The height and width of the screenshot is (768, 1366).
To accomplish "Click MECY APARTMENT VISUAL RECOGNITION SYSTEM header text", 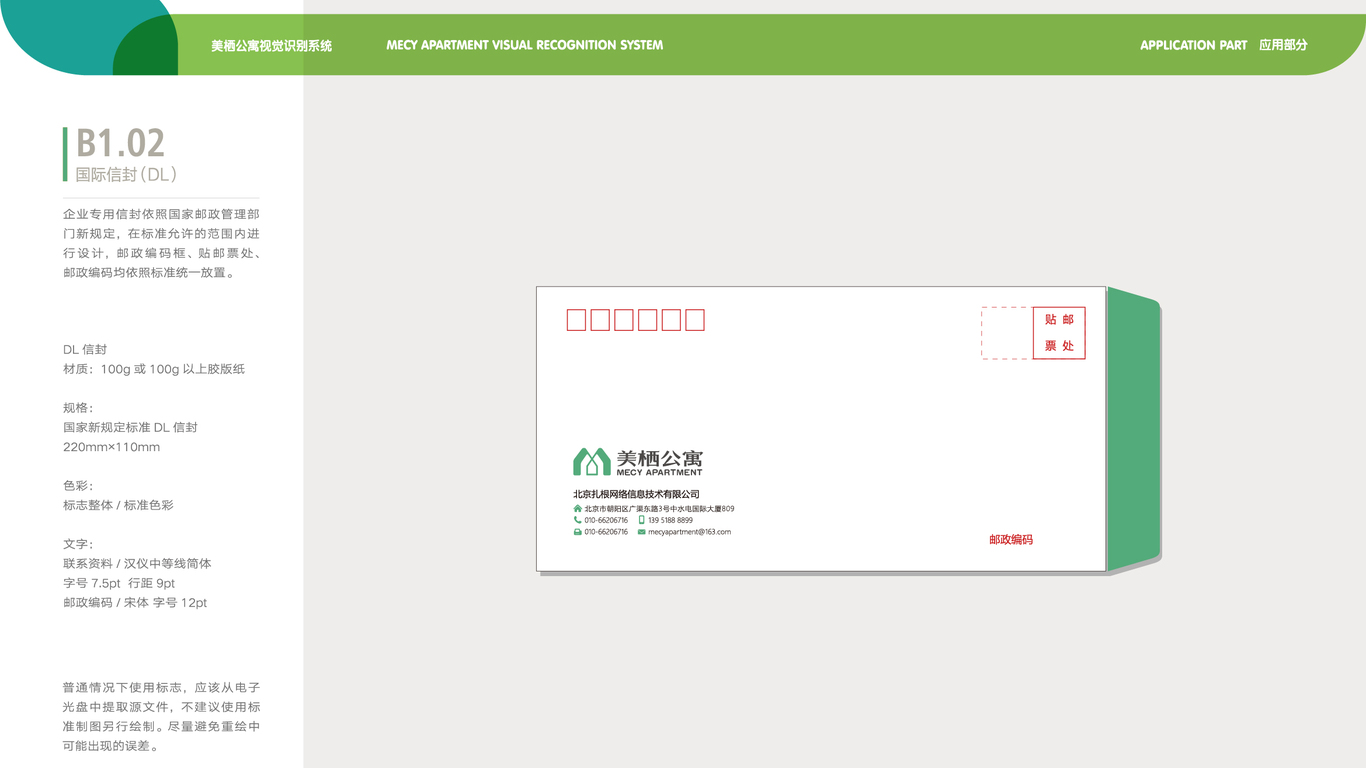I will coord(525,45).
